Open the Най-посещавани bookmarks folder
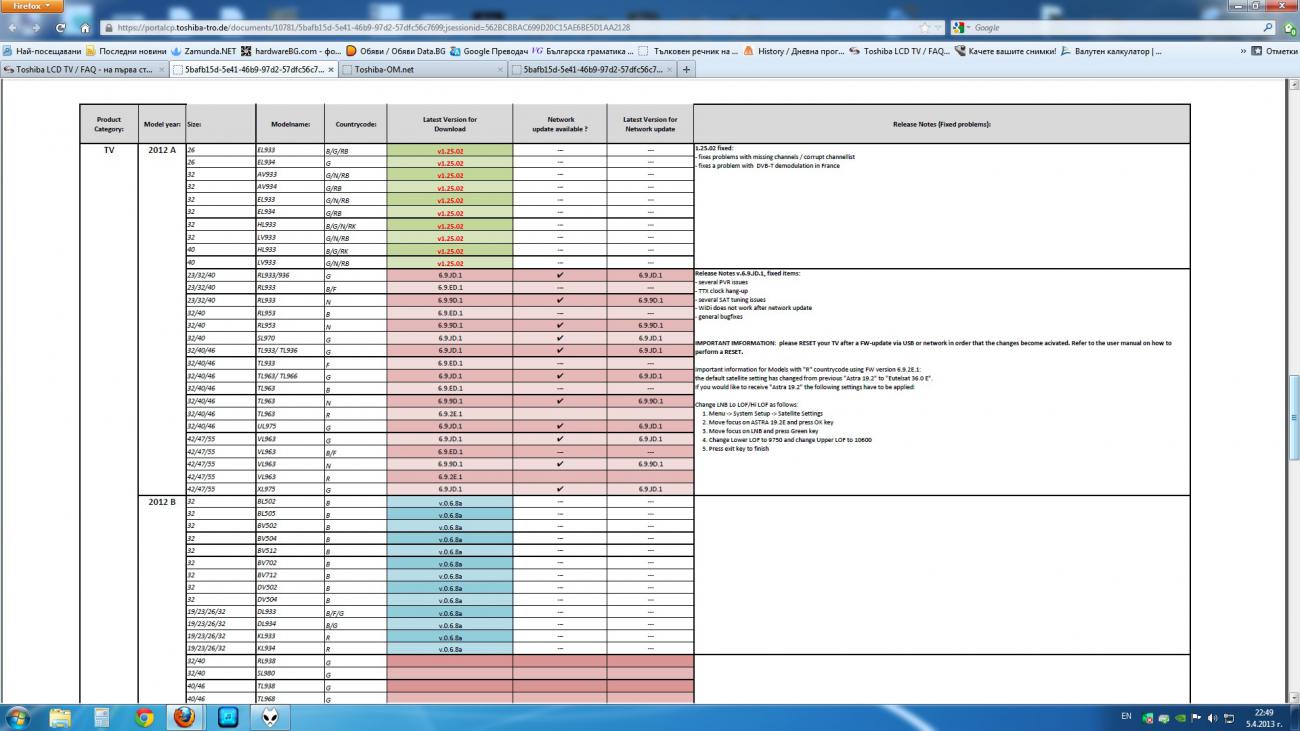This screenshot has width=1300, height=731. click(42, 51)
